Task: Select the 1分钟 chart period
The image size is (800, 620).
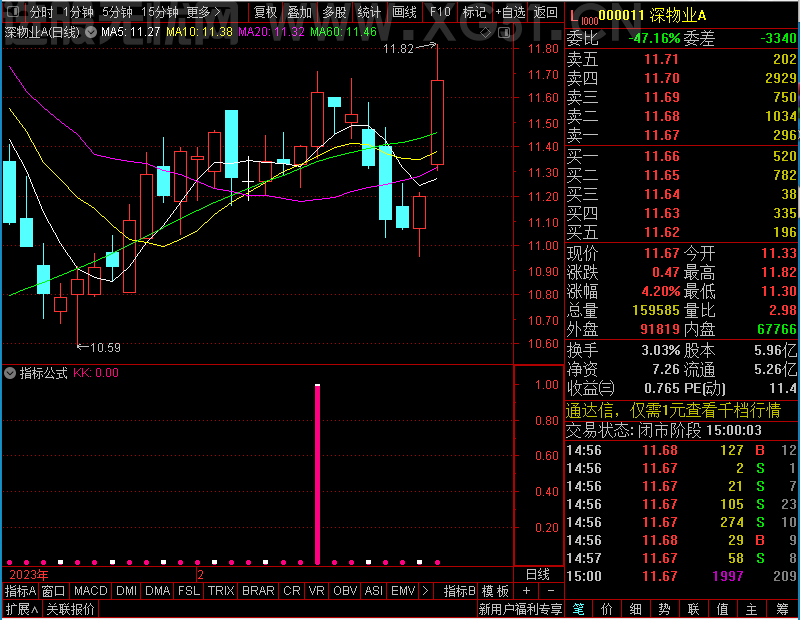Action: (x=78, y=12)
